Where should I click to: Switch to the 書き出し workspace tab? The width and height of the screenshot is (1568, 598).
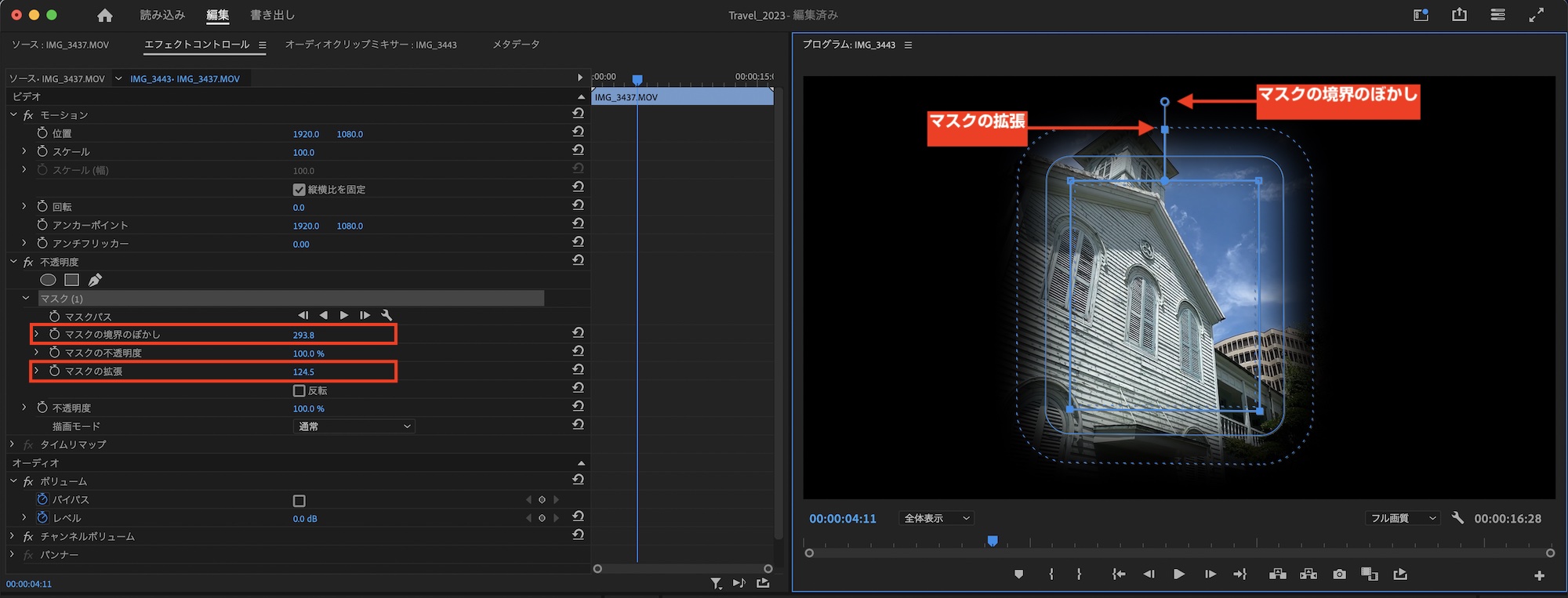pyautogui.click(x=272, y=15)
